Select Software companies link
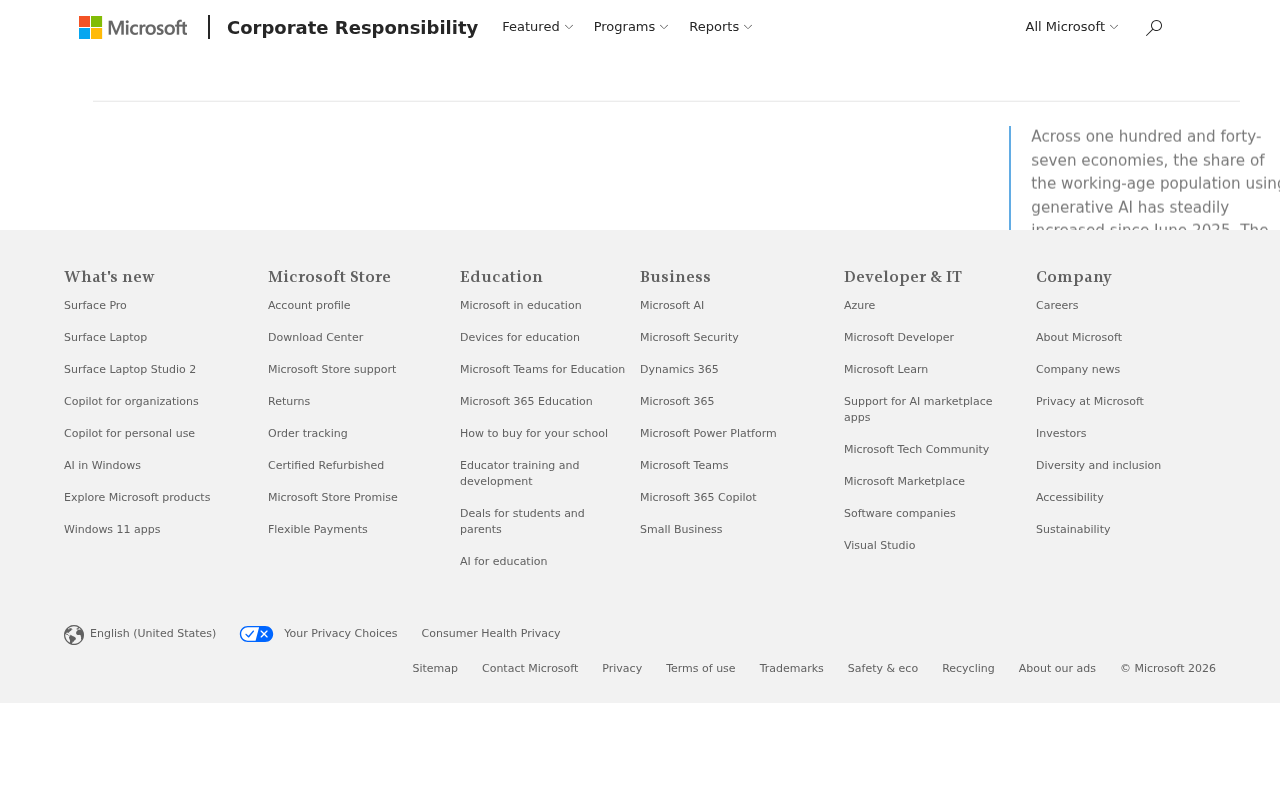Viewport: 1280px width, 800px height. click(900, 514)
